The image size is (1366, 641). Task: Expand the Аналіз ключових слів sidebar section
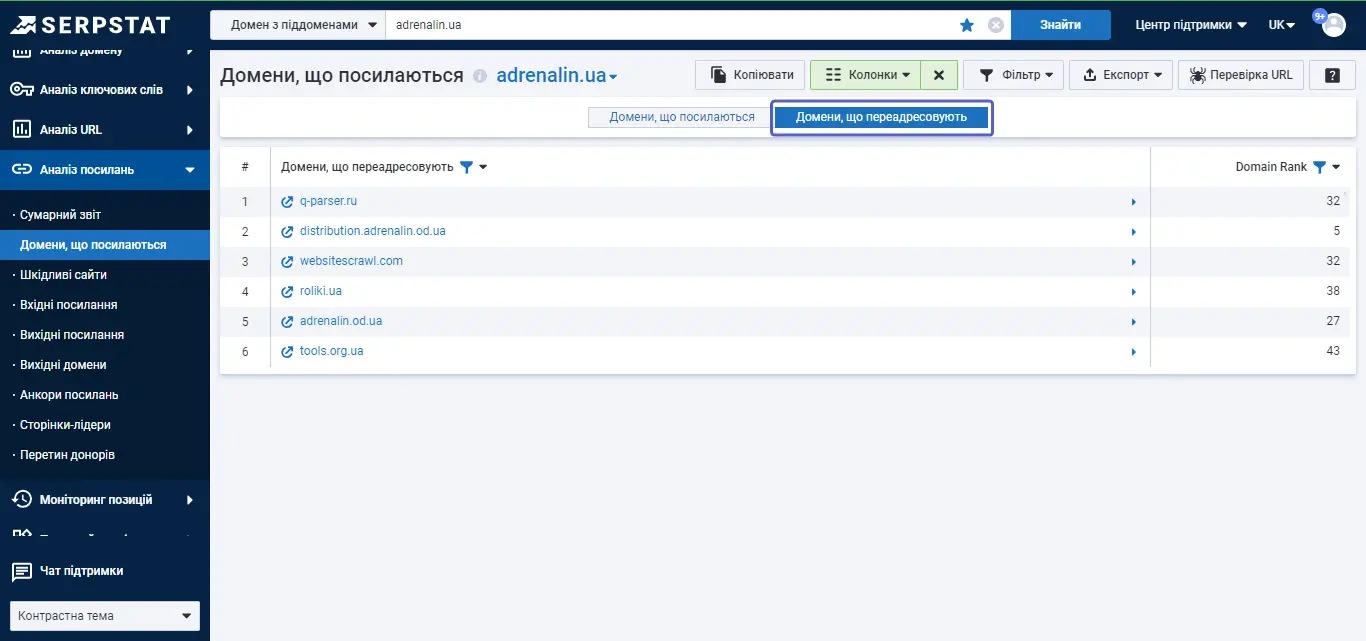tap(190, 90)
